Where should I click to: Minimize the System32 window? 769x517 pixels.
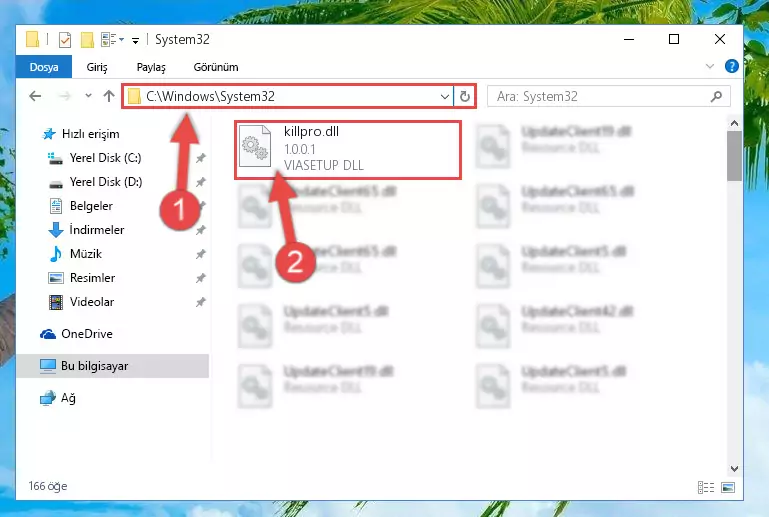[629, 39]
